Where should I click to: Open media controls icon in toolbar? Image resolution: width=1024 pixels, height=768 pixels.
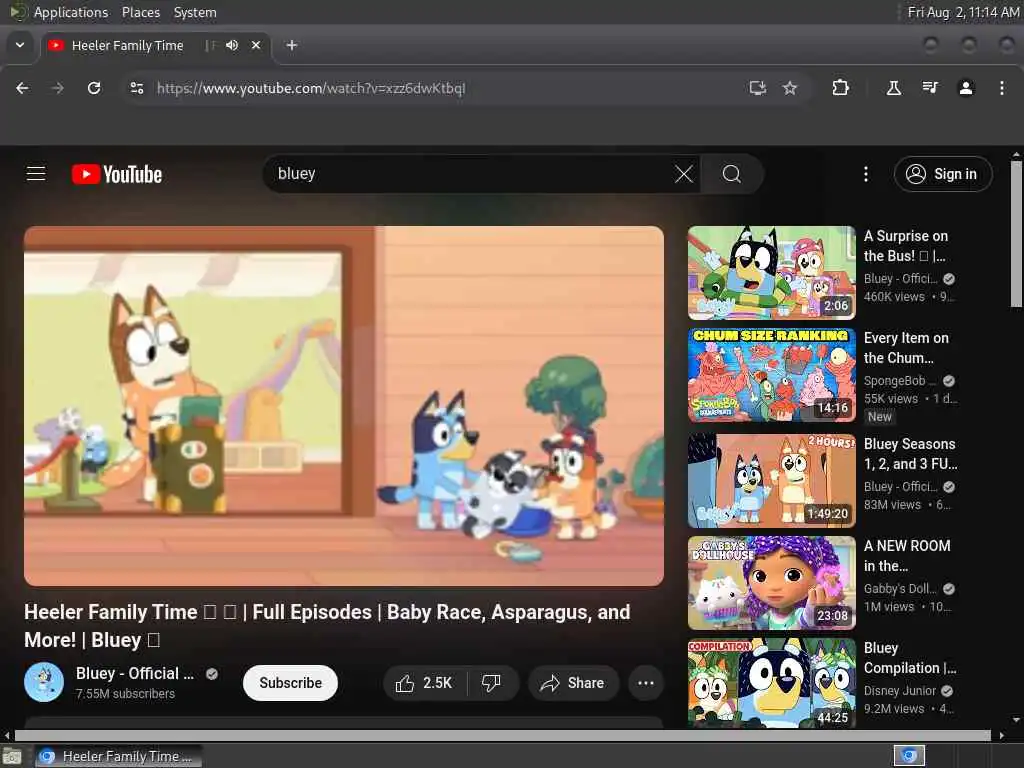click(x=930, y=88)
